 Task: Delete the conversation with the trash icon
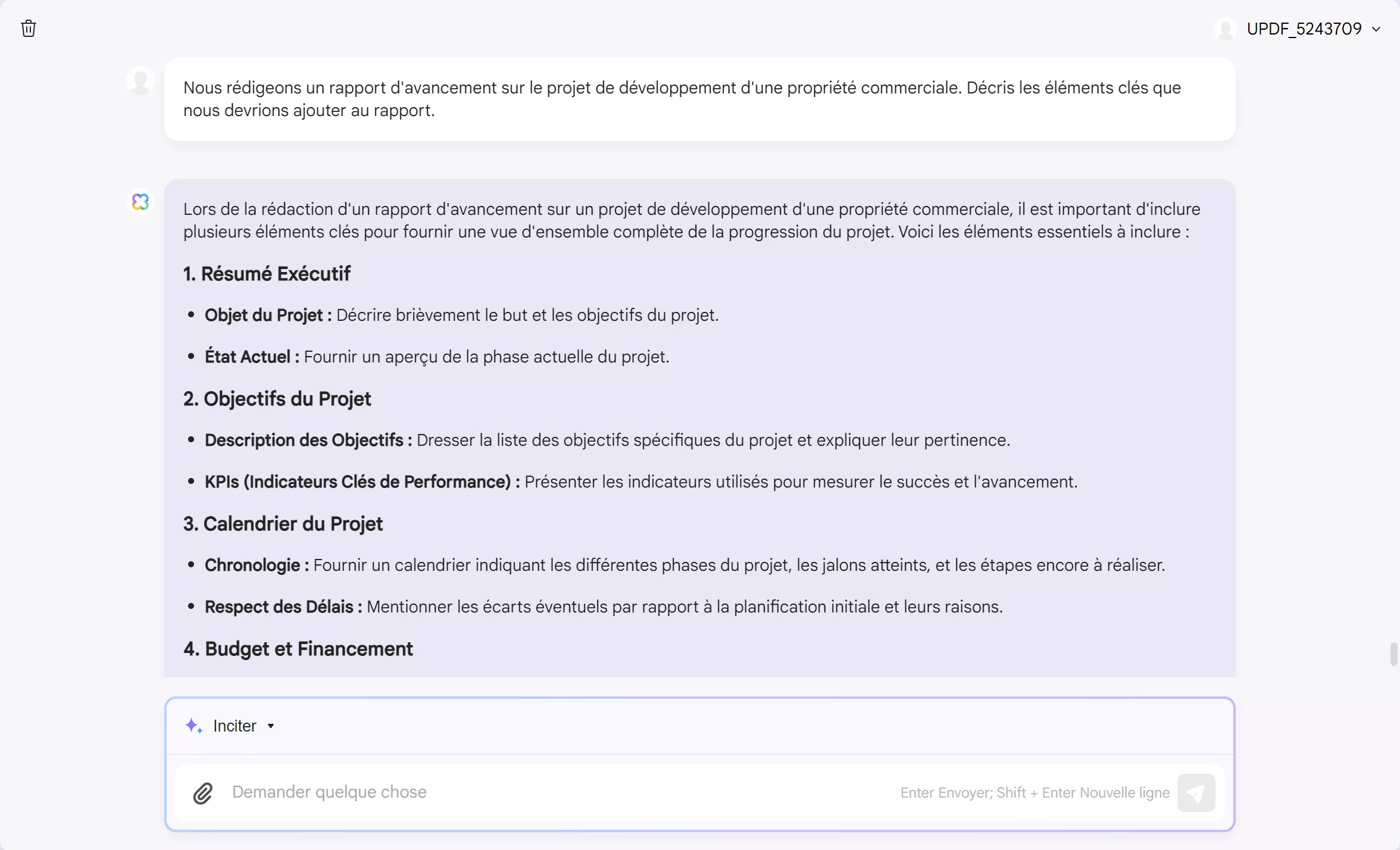pos(28,28)
